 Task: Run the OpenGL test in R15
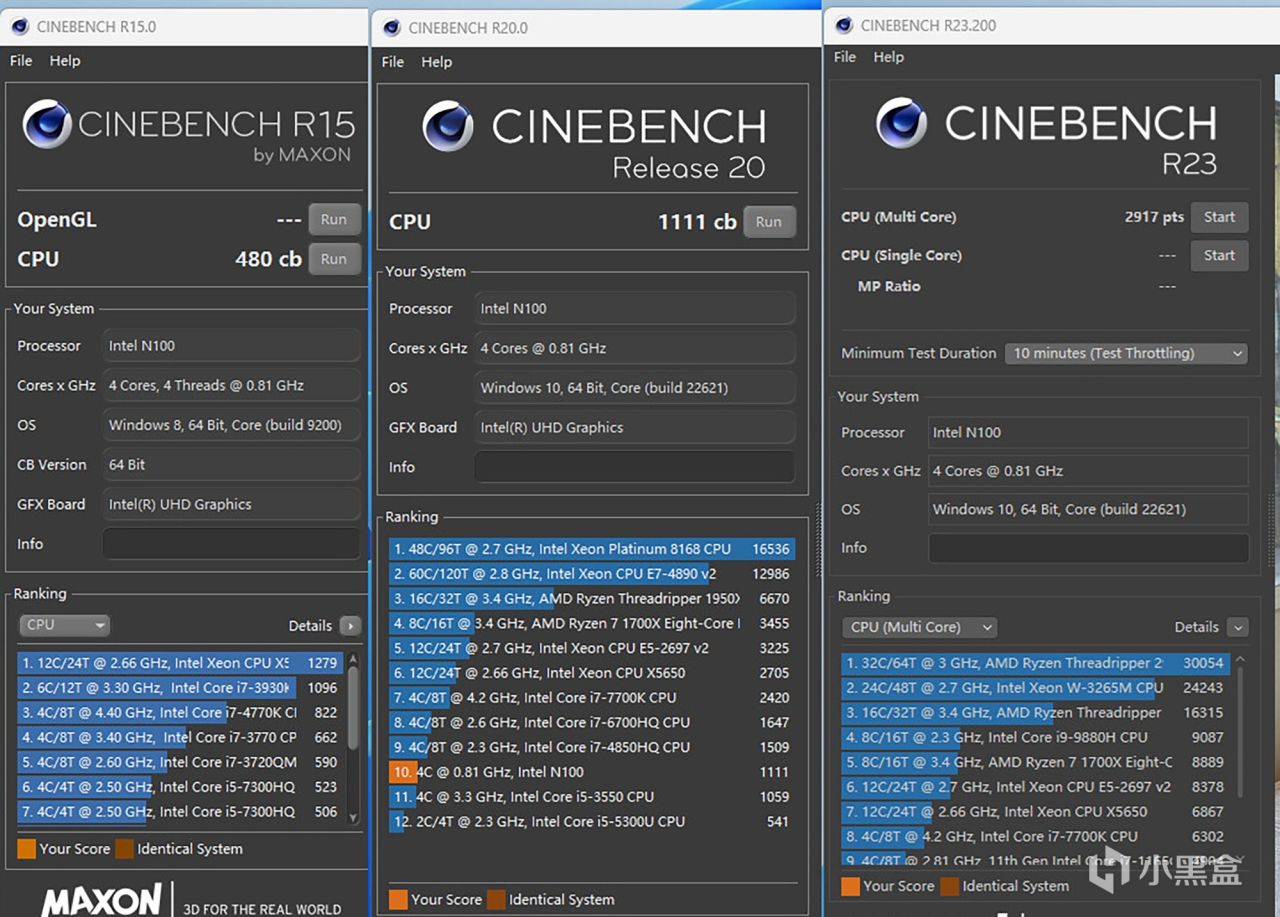[333, 220]
